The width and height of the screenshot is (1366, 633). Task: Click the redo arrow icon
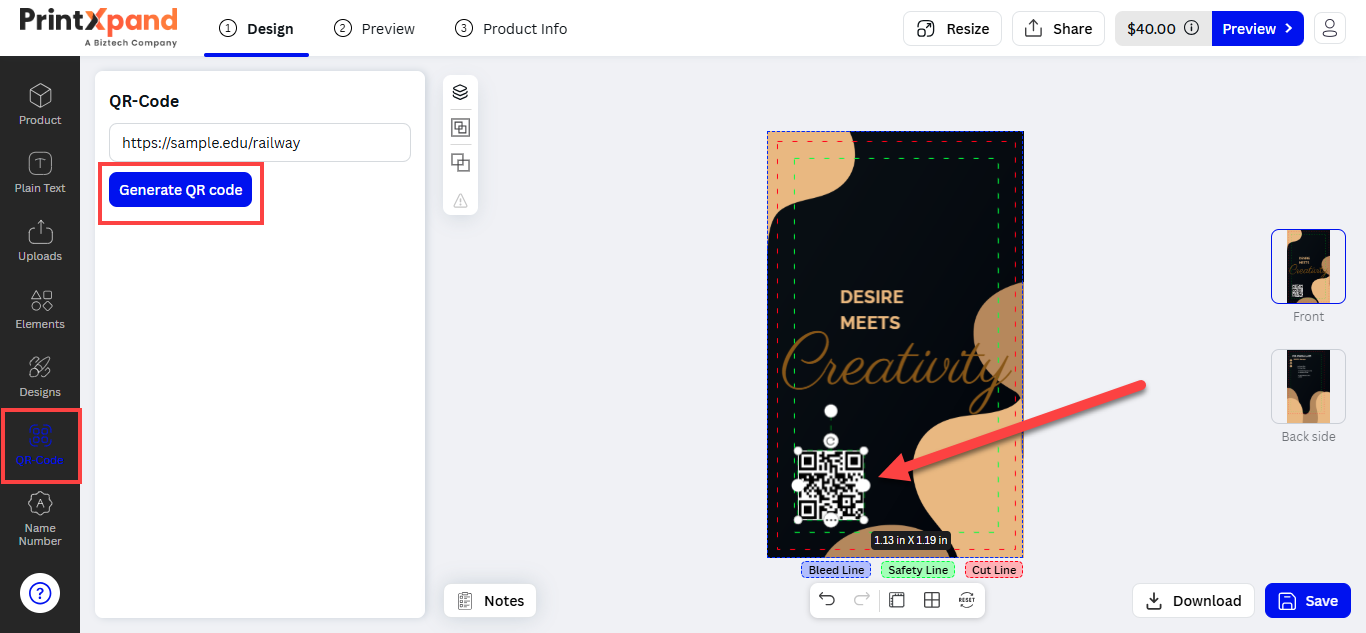click(861, 600)
